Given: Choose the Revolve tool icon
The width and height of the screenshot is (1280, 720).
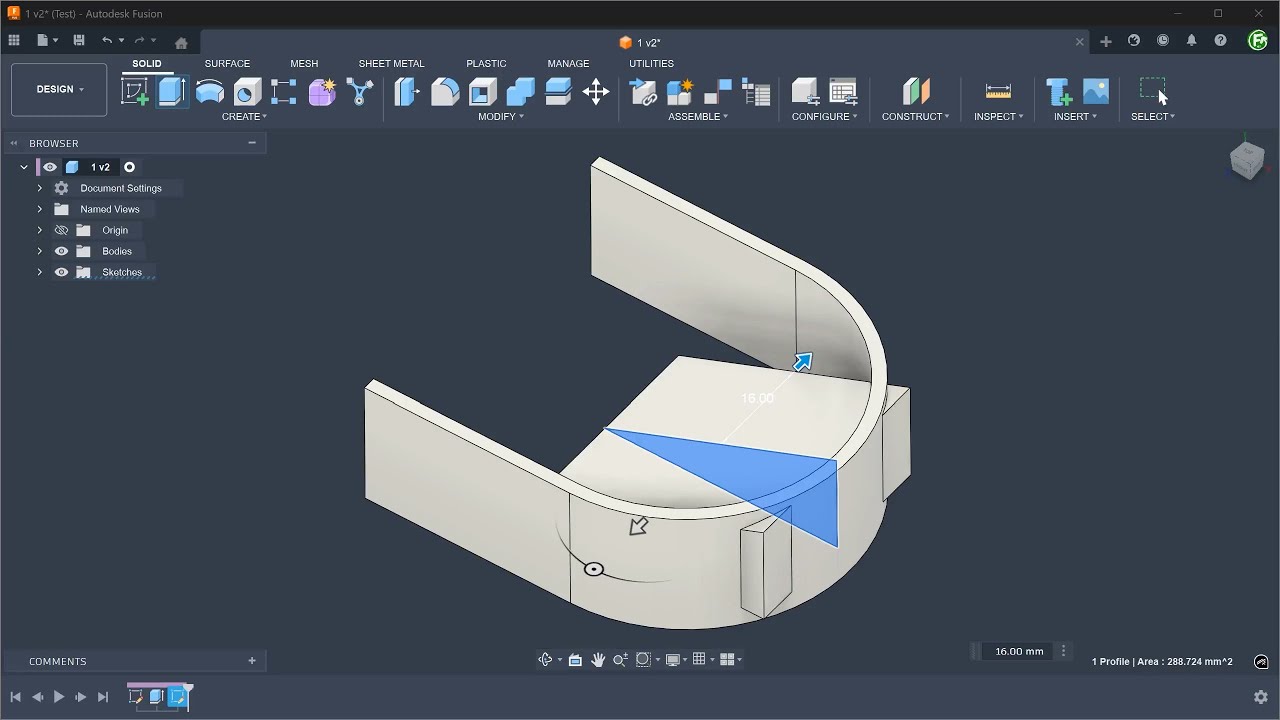Looking at the screenshot, I should pos(210,92).
